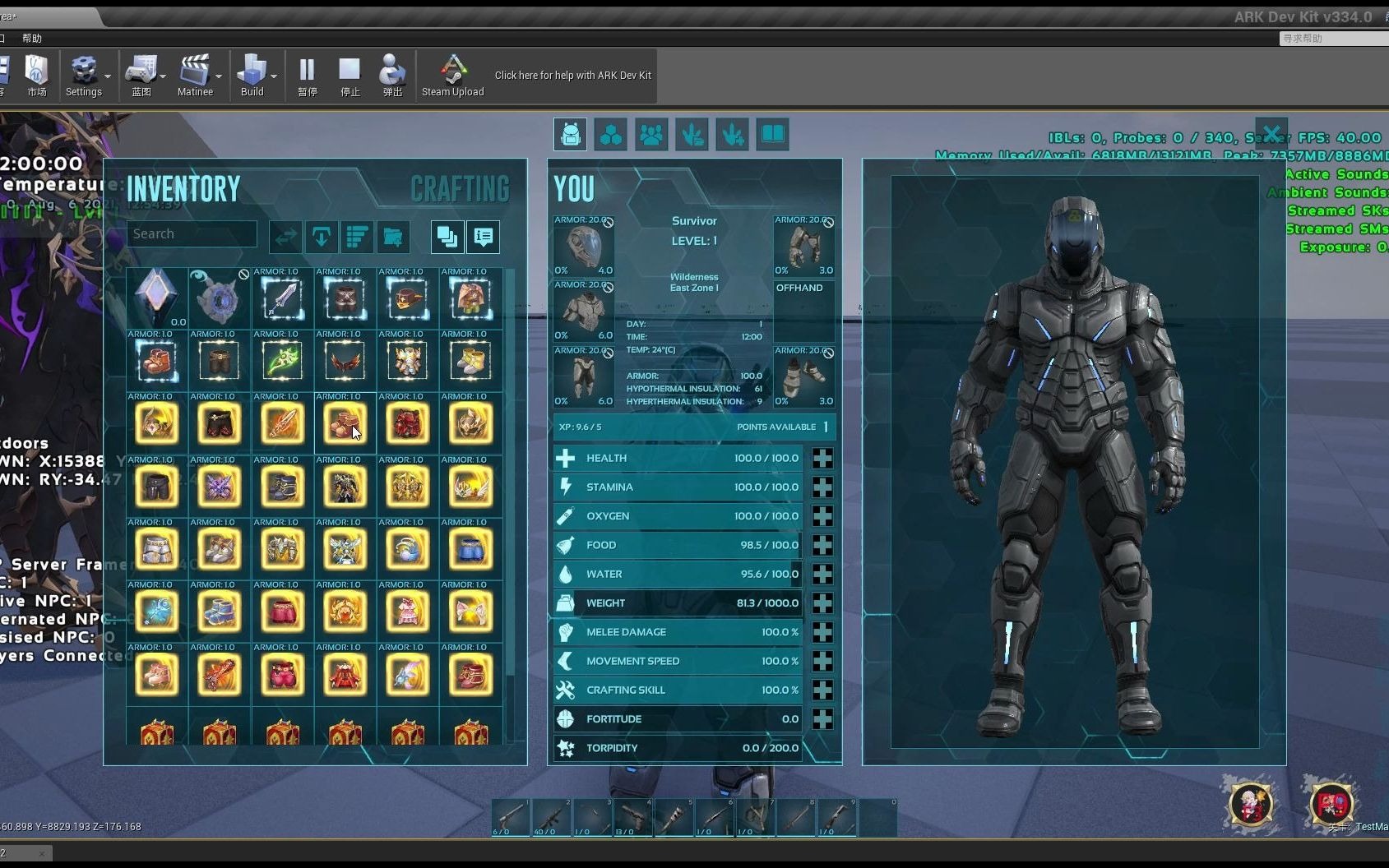This screenshot has height=868, width=1389.
Task: Add a point to MELEE DAMAGE
Action: click(x=822, y=632)
